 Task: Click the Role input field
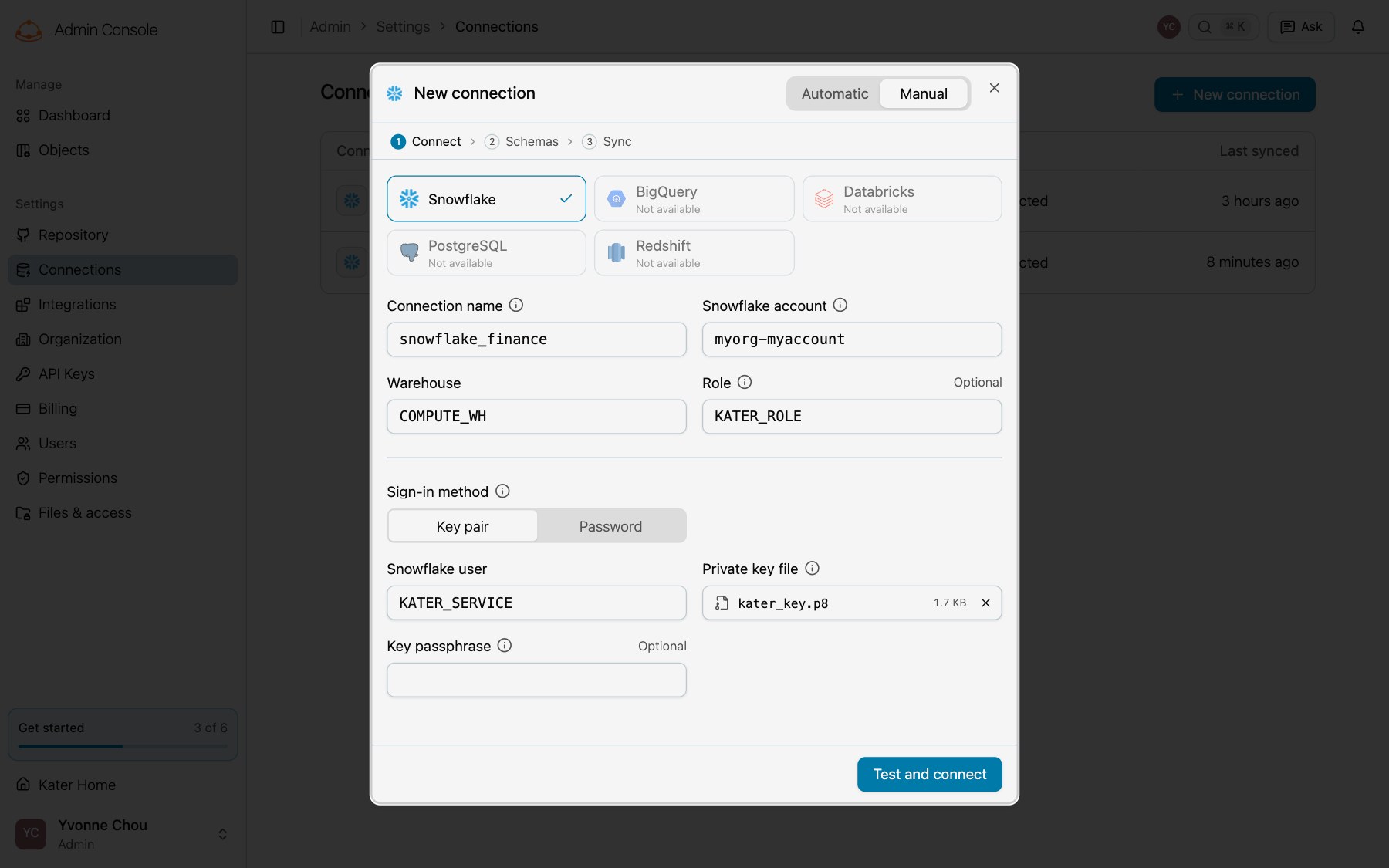(852, 417)
